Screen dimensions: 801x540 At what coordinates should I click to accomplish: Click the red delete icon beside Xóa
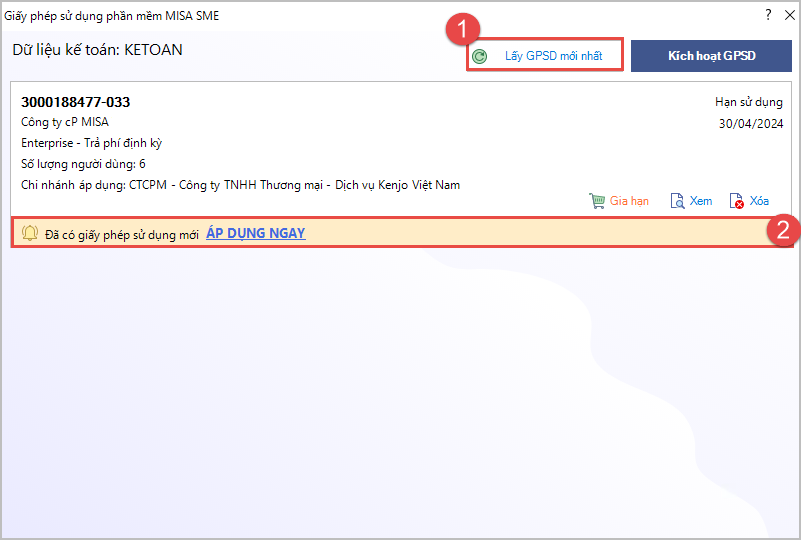point(737,201)
